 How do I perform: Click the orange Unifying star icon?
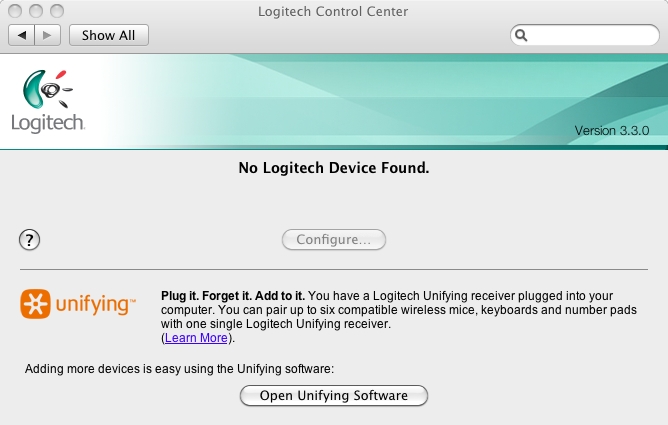pyautogui.click(x=35, y=304)
